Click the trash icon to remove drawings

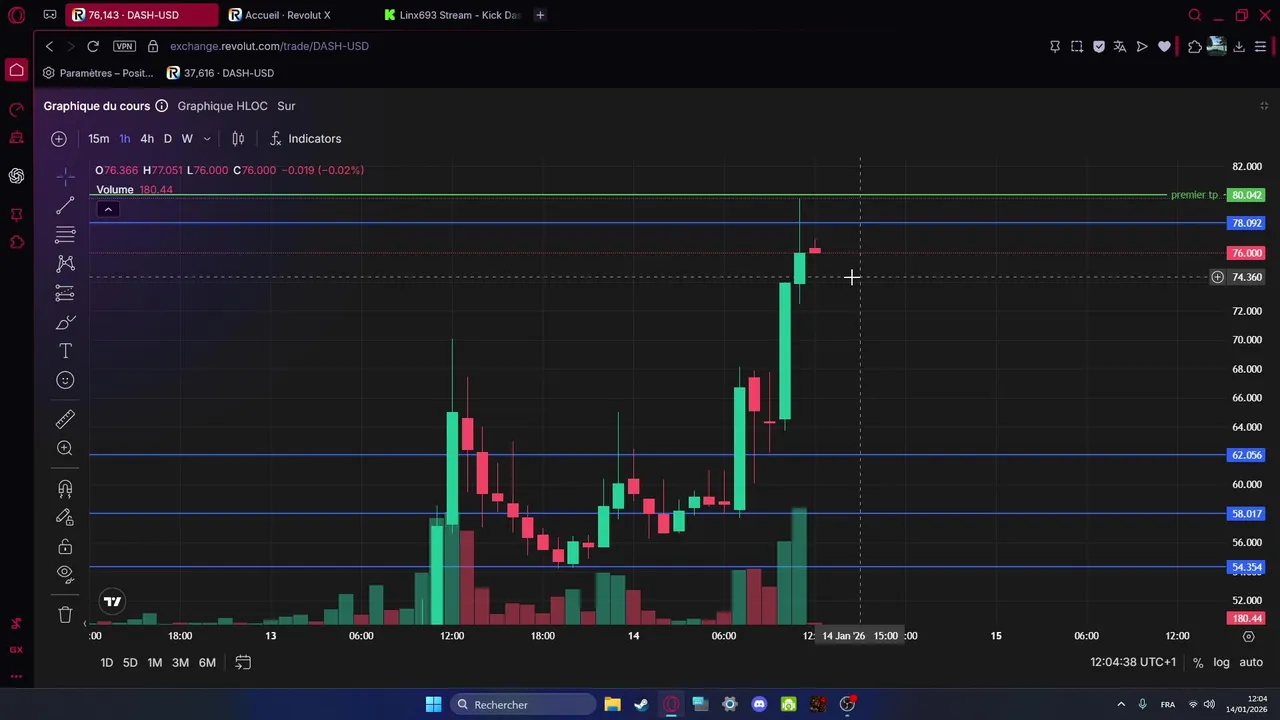(65, 615)
